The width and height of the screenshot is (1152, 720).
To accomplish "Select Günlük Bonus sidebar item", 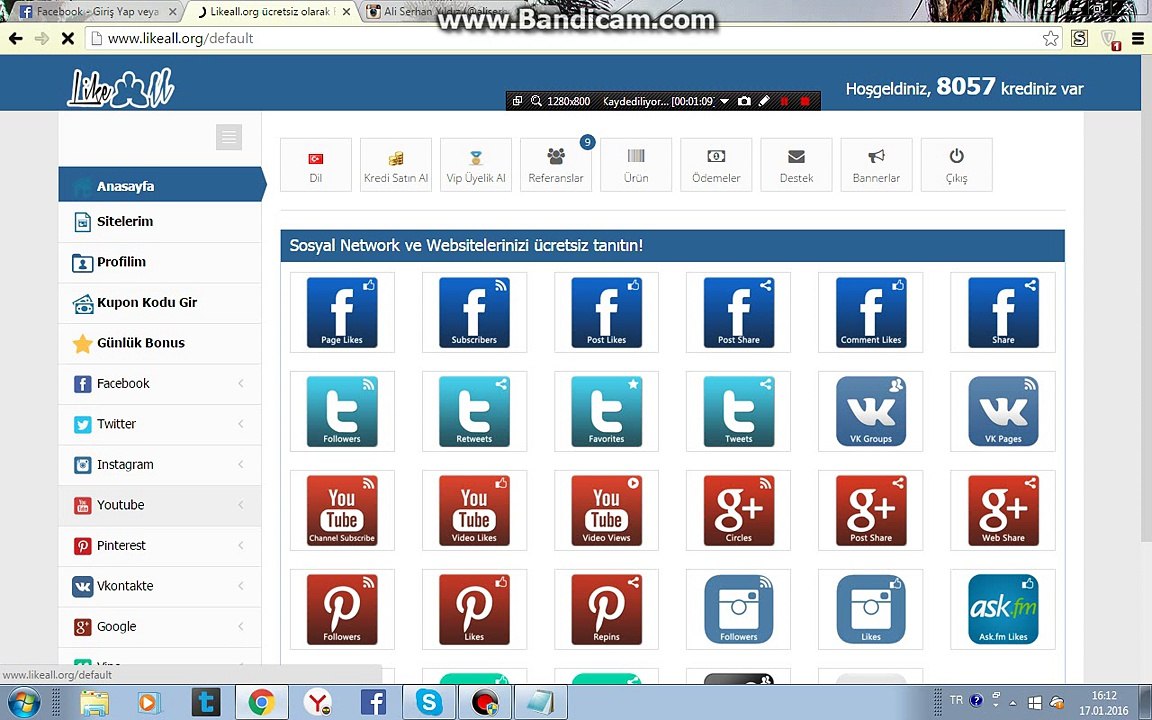I will pos(160,343).
